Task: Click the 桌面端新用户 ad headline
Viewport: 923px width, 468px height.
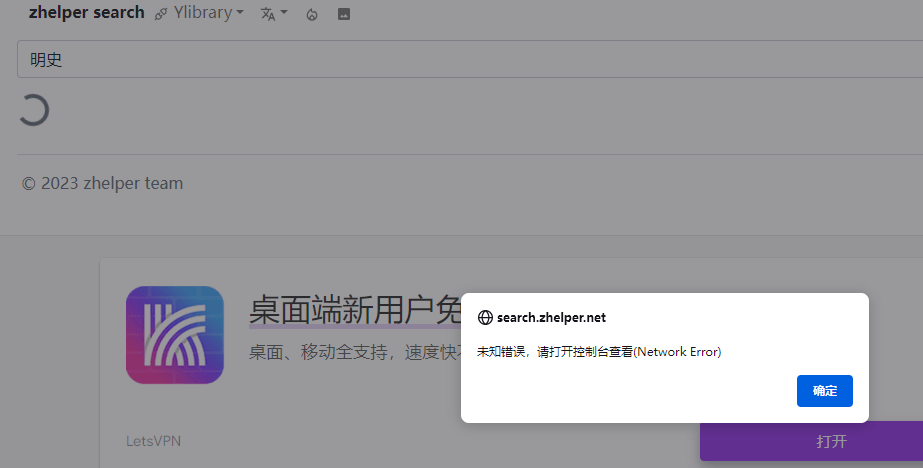Action: pos(355,310)
